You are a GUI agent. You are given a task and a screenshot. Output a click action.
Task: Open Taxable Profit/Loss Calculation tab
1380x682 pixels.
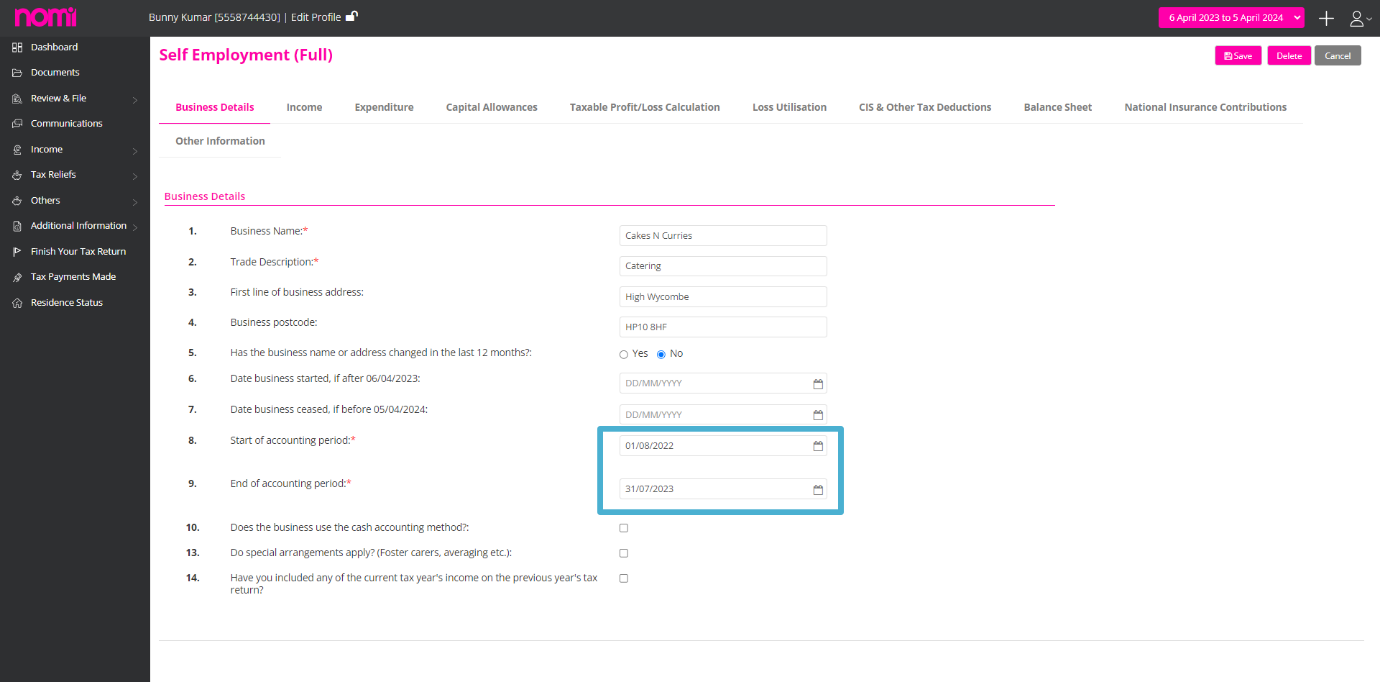[645, 107]
